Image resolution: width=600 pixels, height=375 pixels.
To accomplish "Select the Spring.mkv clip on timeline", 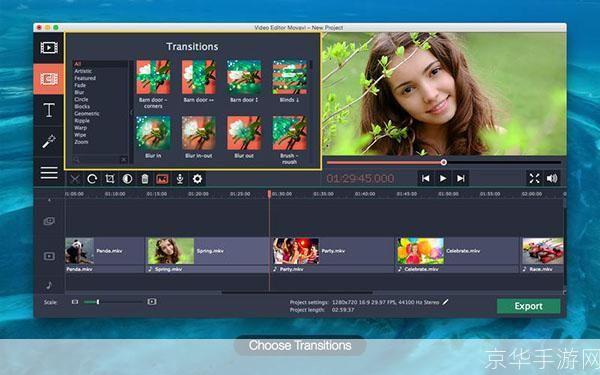I will pos(207,251).
